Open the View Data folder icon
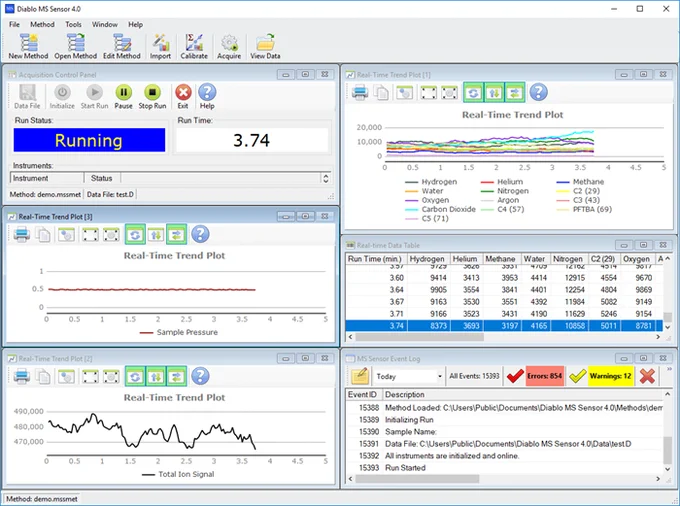 [x=265, y=46]
